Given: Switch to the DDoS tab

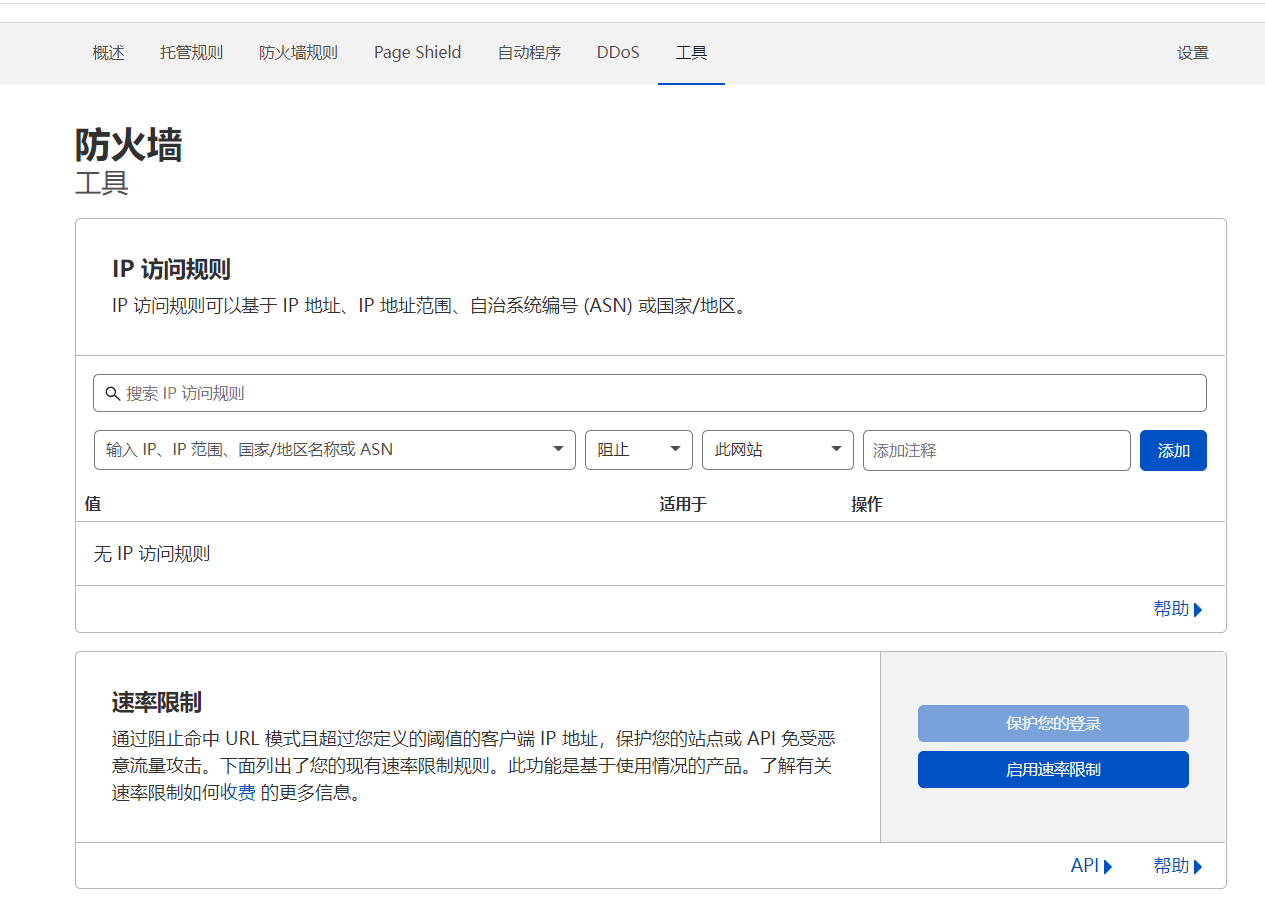Looking at the screenshot, I should click(x=618, y=53).
